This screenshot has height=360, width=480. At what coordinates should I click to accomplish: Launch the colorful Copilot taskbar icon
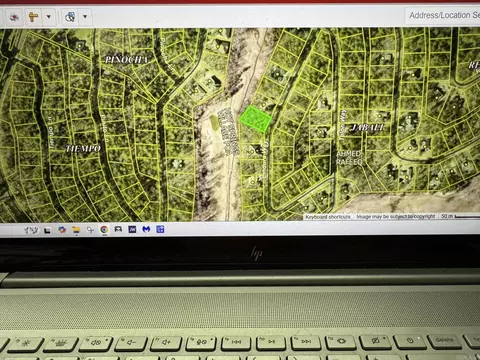[x=62, y=230]
